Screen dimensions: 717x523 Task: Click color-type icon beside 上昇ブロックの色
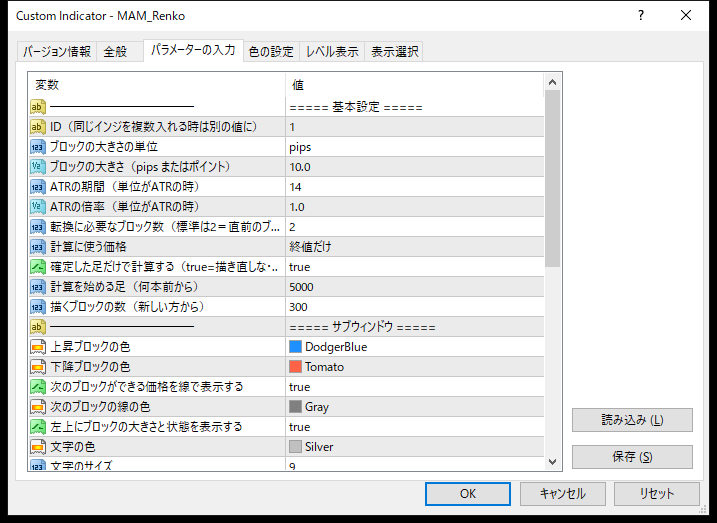click(38, 347)
